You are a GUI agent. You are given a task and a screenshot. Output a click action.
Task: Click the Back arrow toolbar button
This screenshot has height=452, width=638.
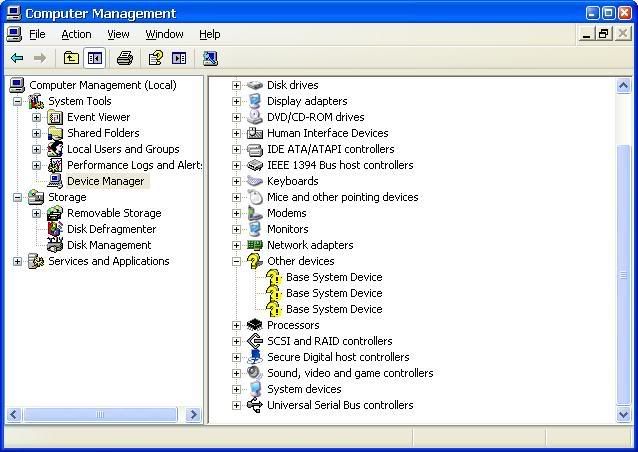(x=17, y=59)
